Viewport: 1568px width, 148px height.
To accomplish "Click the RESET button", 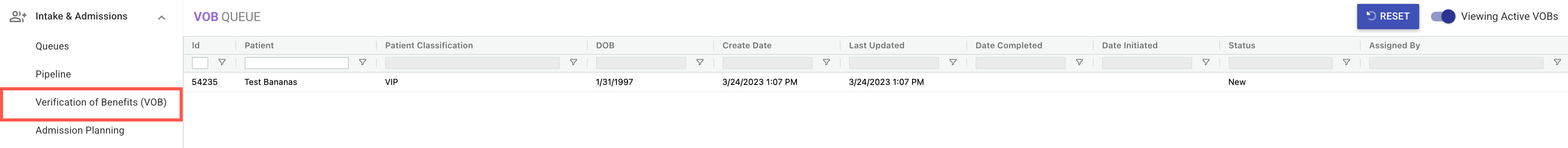I will click(1388, 16).
